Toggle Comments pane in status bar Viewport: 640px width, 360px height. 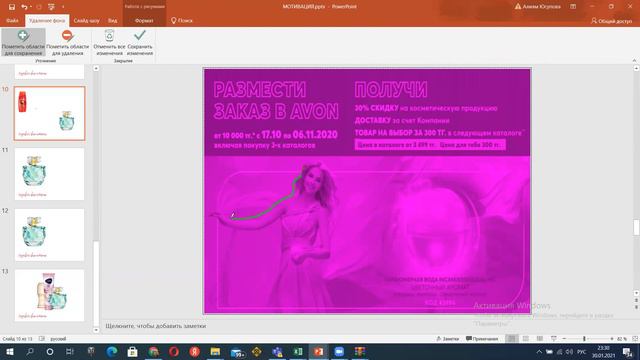coord(482,339)
